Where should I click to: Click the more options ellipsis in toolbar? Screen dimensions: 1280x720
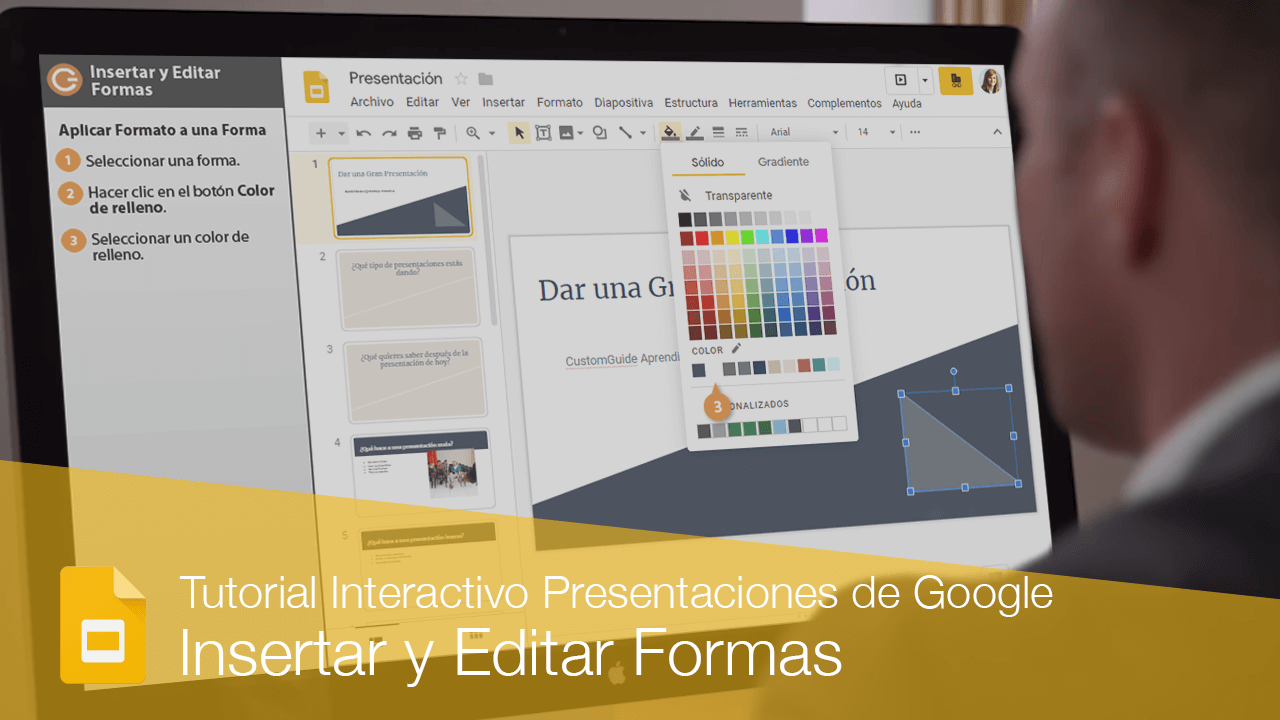coord(914,132)
